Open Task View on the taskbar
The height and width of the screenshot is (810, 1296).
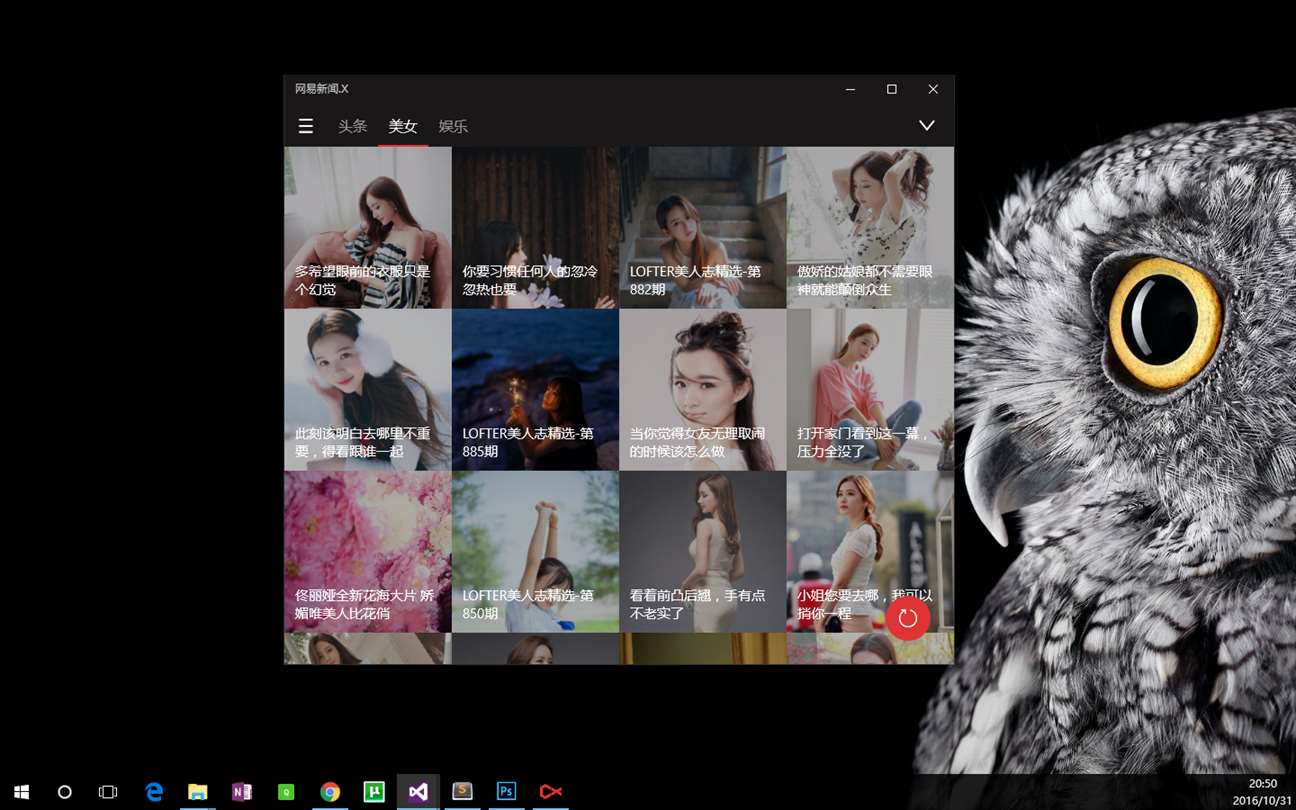pos(108,792)
